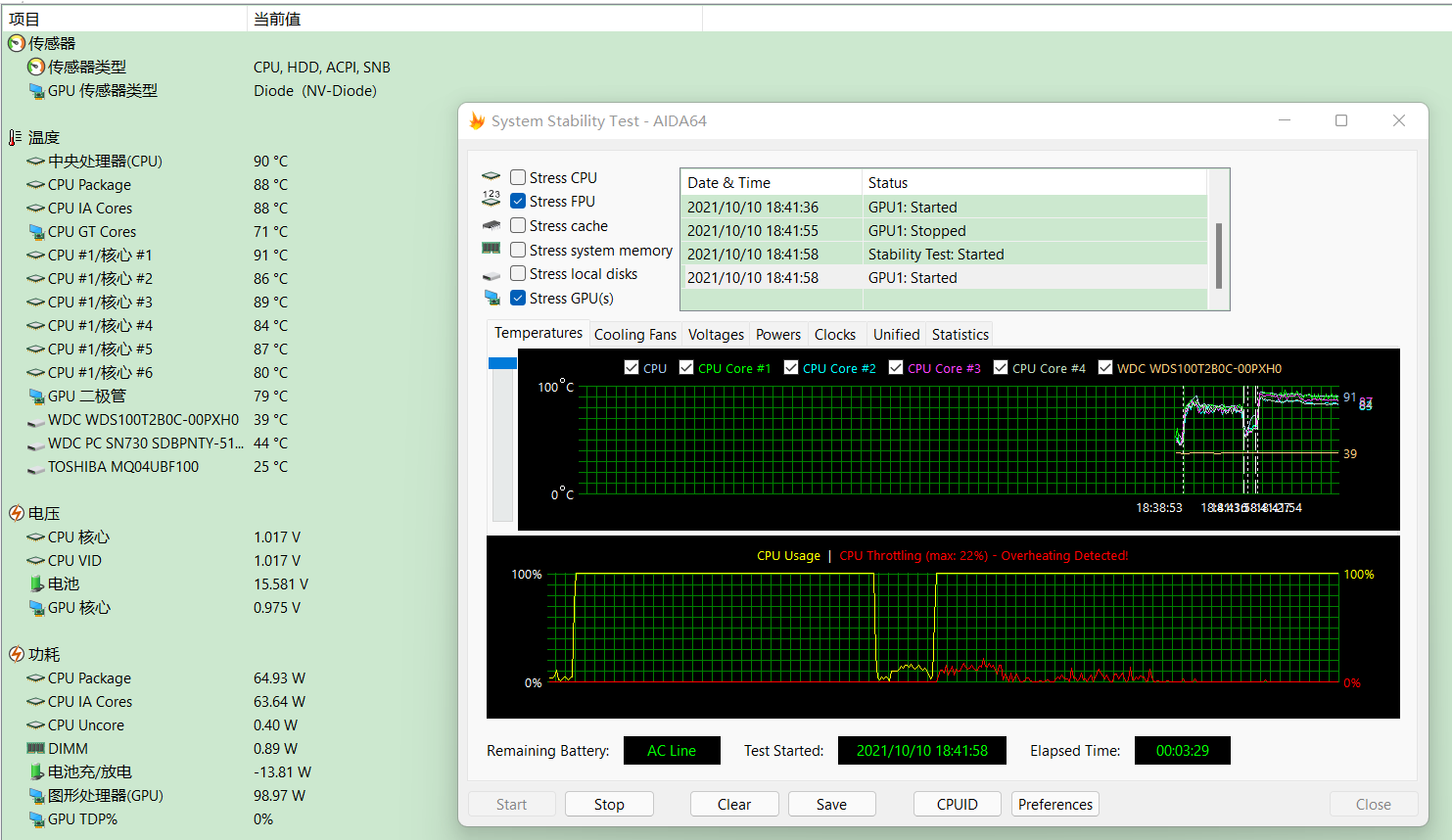
Task: Click the 功耗 section icon
Action: point(17,654)
